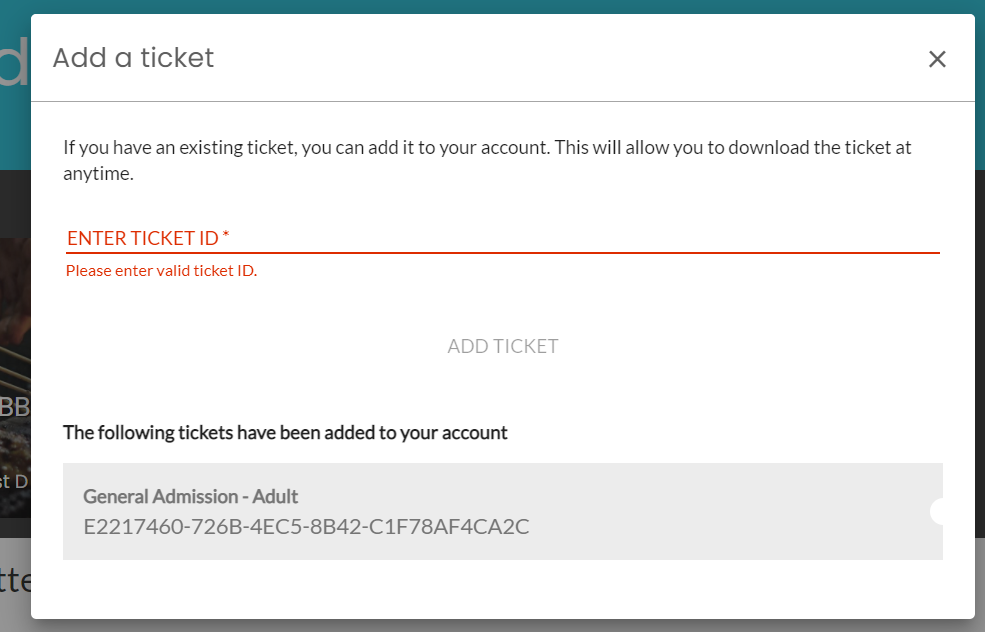Click the "General Admission - Adult" label
985x632 pixels.
(x=190, y=496)
